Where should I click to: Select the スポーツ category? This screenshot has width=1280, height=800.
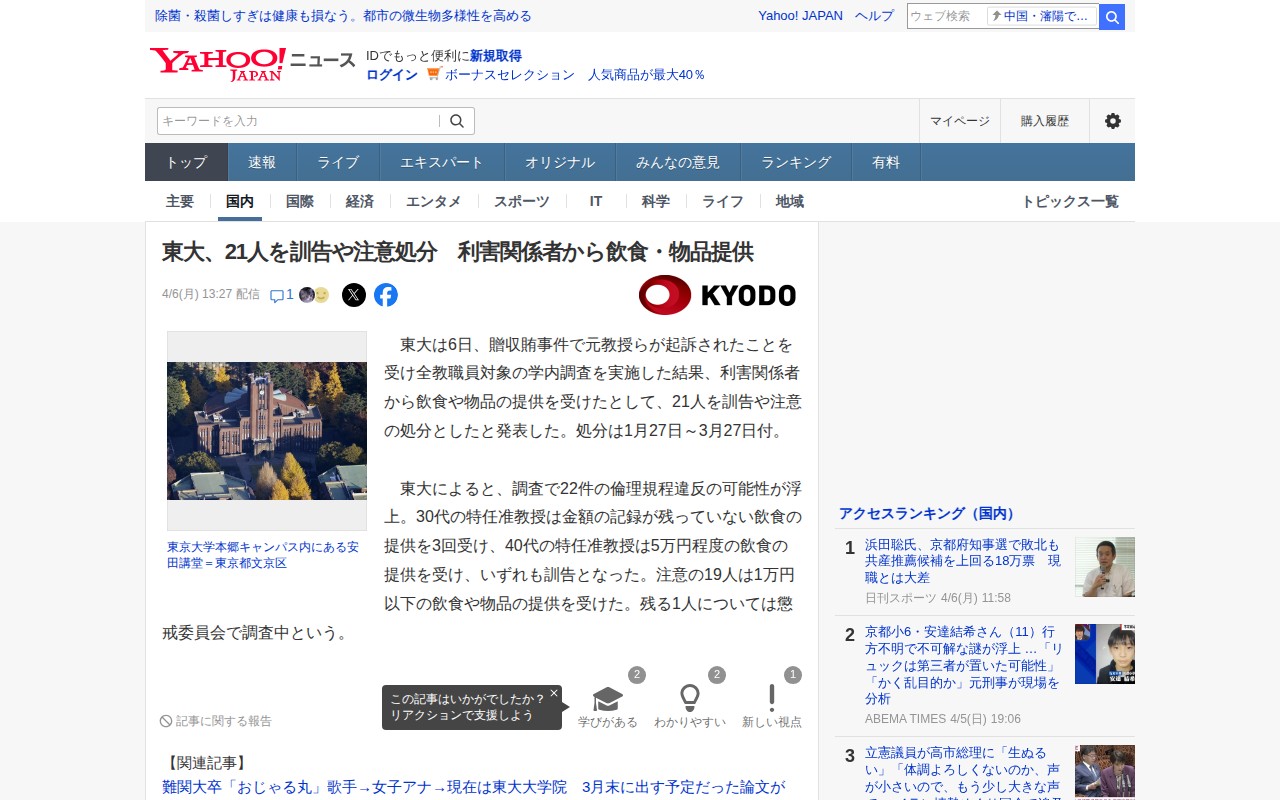[522, 201]
